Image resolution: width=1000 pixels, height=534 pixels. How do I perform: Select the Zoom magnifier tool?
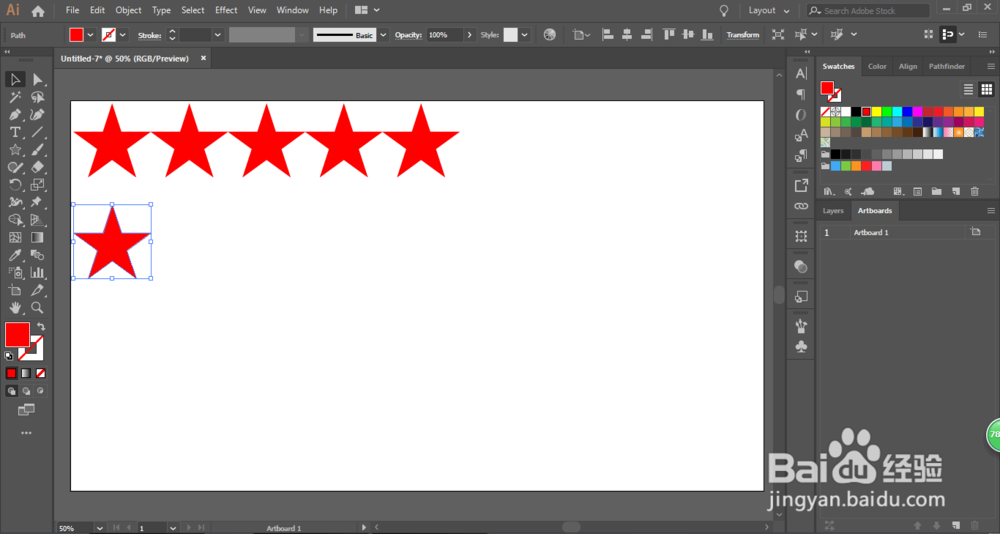(x=38, y=308)
